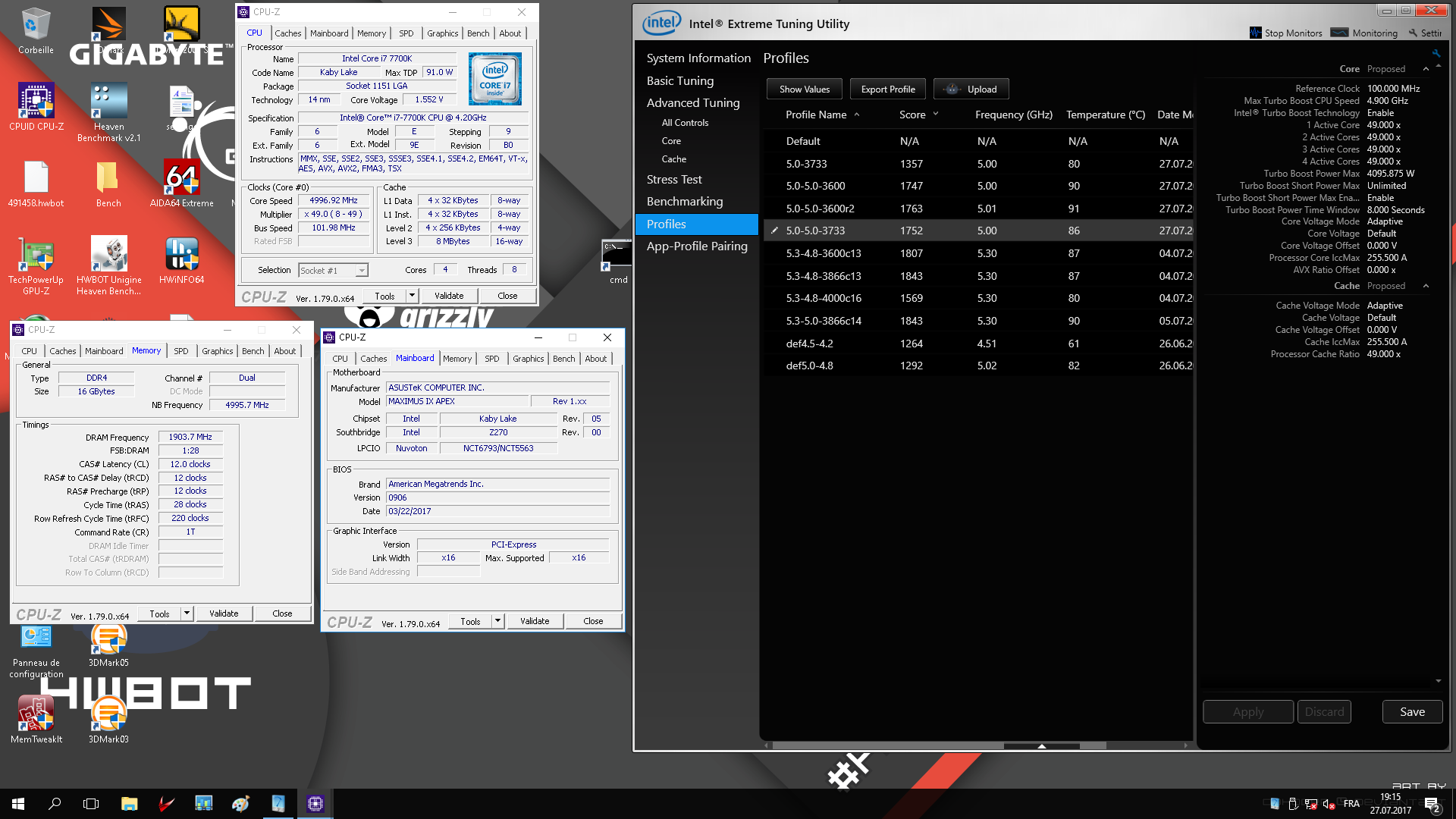Click the red bird app icon in taskbar

click(x=167, y=804)
